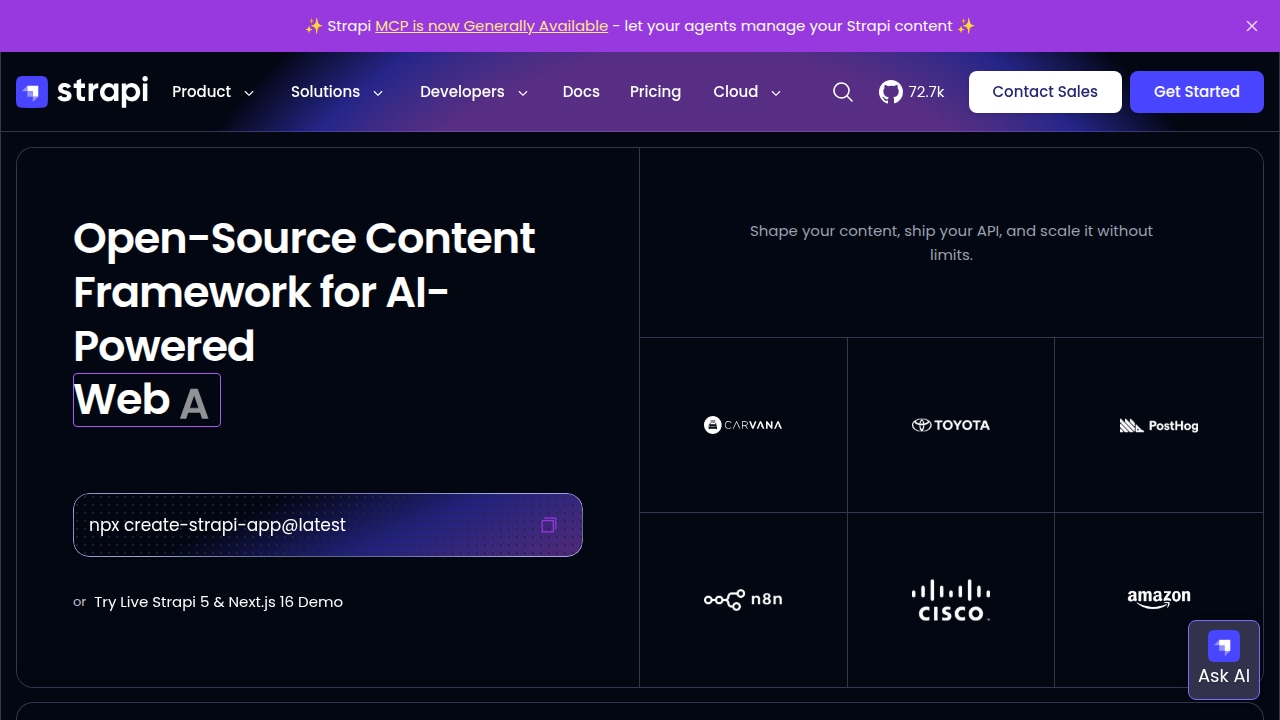Click the Strapi logo in the header
Image resolution: width=1280 pixels, height=720 pixels.
click(x=82, y=91)
